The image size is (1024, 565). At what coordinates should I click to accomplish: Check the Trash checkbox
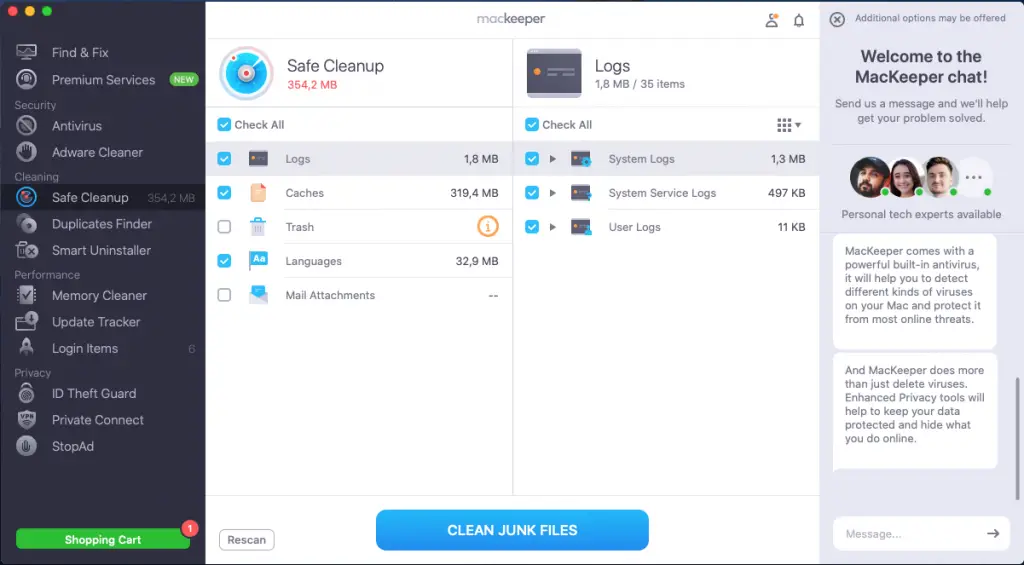point(224,227)
